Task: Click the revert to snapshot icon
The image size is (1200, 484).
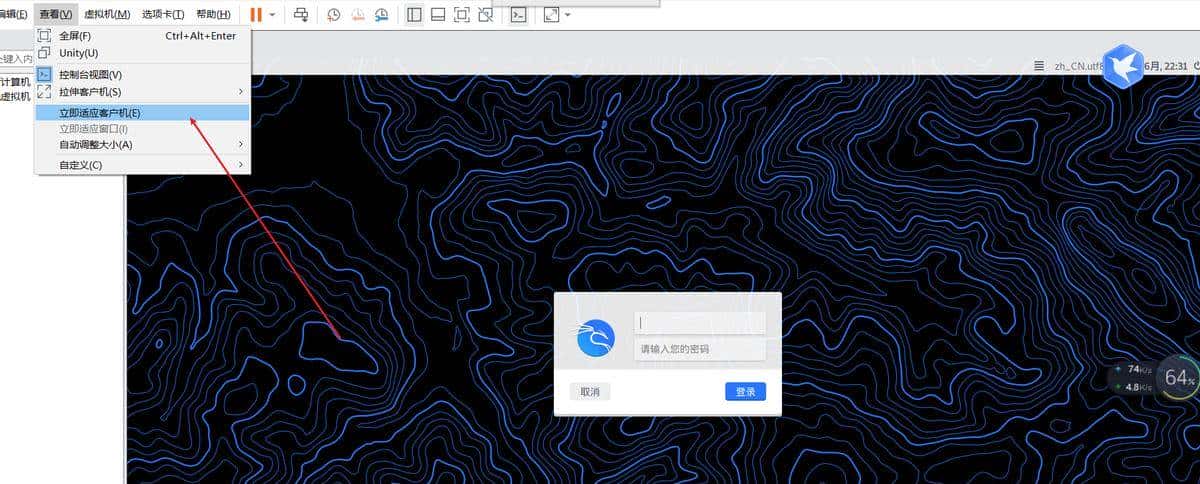Action: click(358, 15)
